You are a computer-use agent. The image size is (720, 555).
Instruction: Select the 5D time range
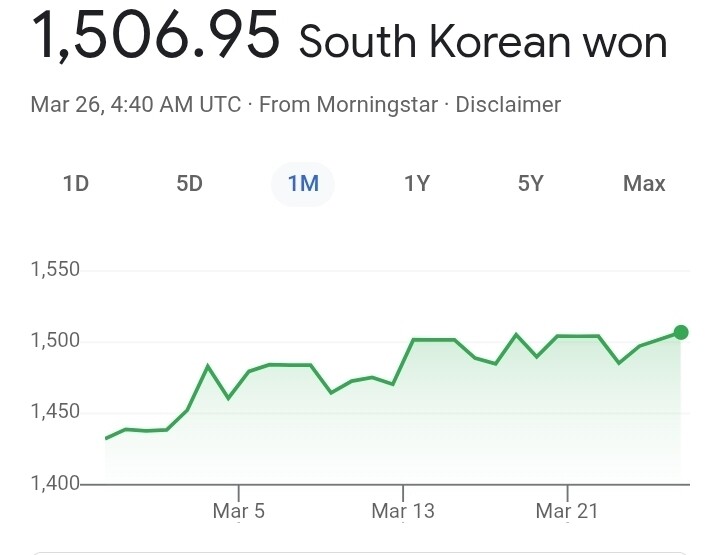[x=189, y=184]
